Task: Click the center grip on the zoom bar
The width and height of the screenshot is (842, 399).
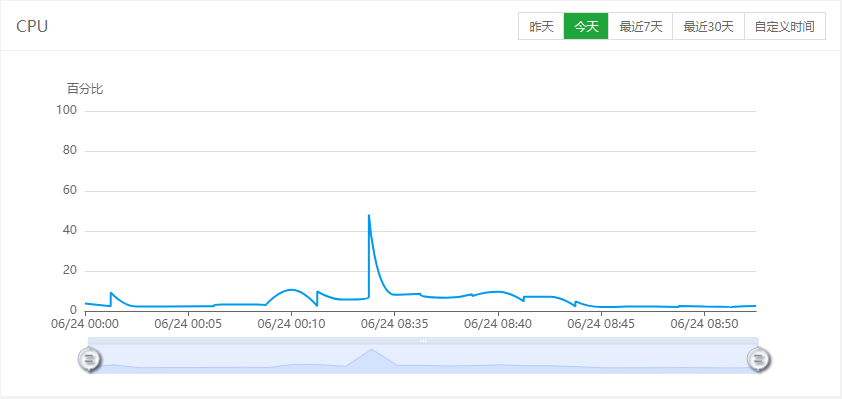Action: 423,340
